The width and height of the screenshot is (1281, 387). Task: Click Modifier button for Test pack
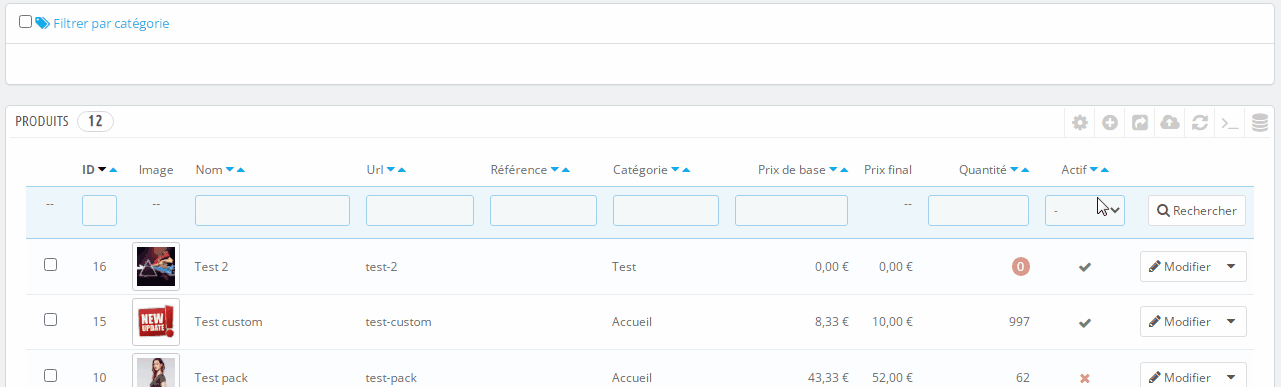point(1180,377)
